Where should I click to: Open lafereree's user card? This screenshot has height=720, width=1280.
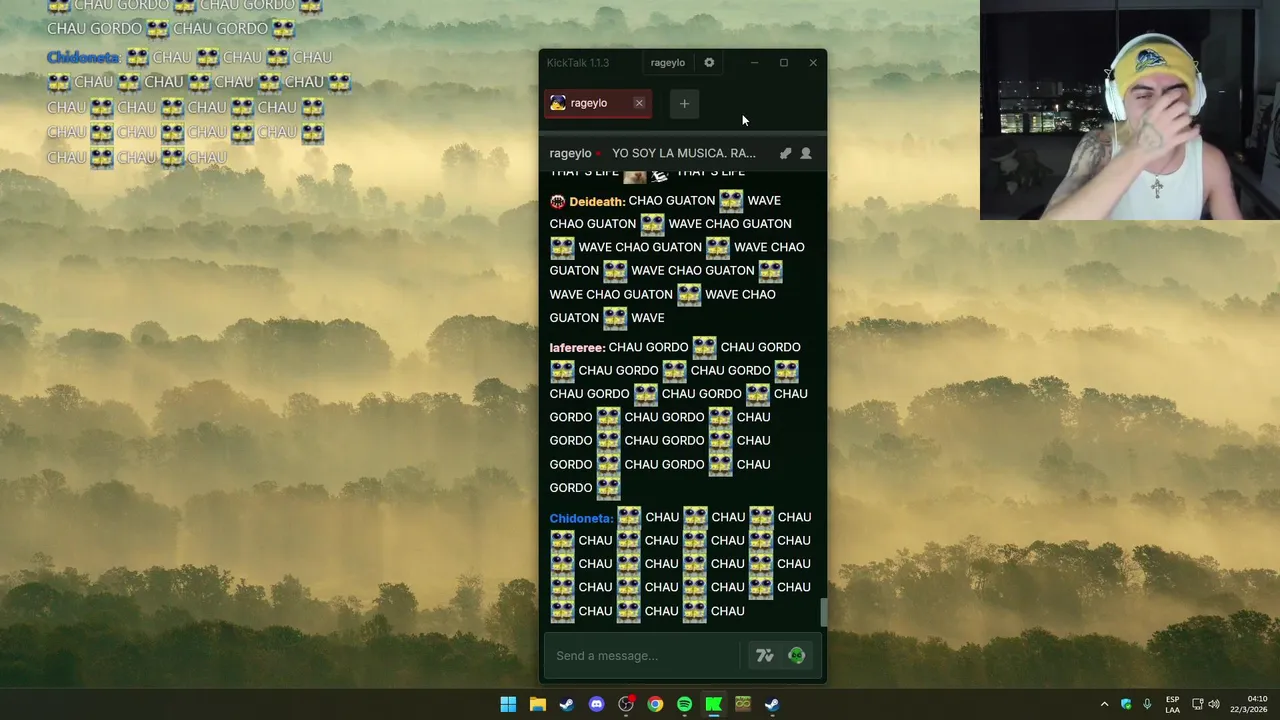[577, 347]
